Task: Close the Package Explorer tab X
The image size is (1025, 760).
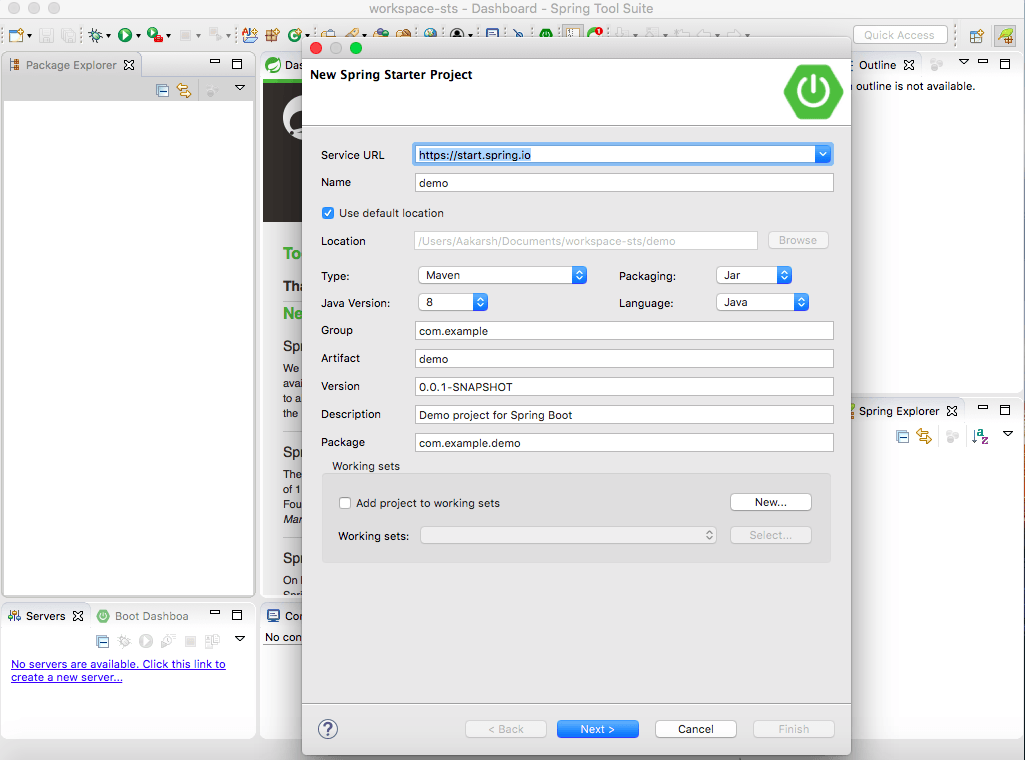Action: tap(129, 65)
